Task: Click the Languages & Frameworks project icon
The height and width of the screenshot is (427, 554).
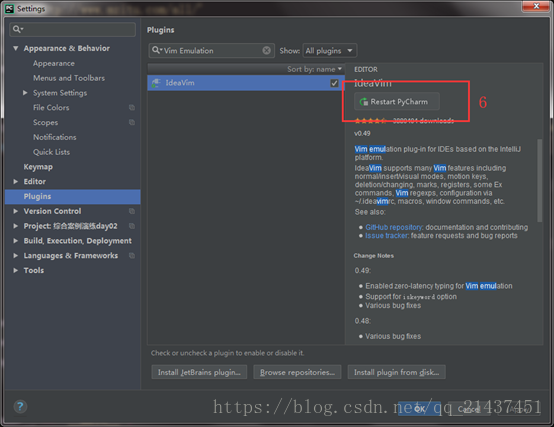Action: click(132, 255)
